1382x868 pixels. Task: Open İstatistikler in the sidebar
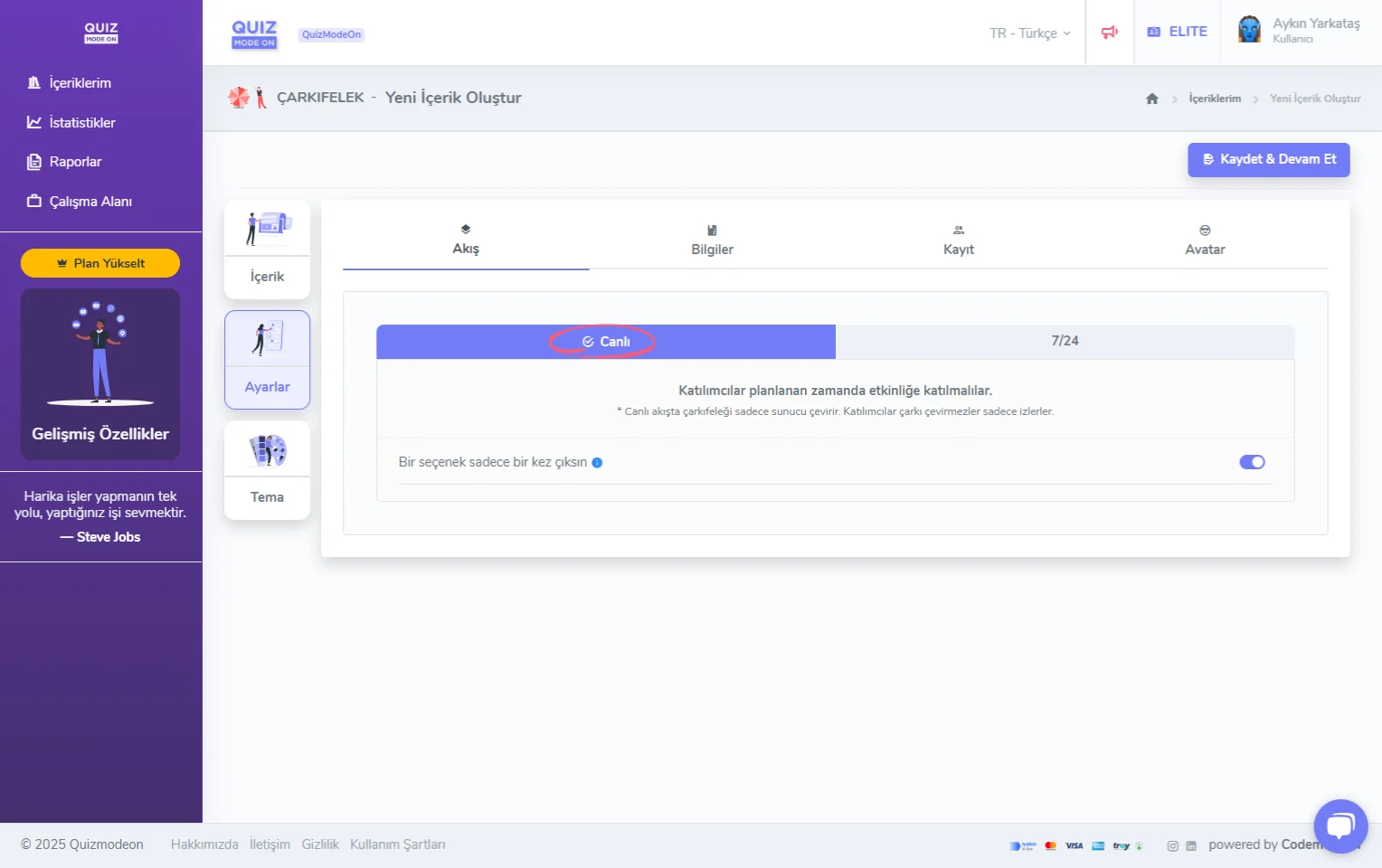pos(81,123)
